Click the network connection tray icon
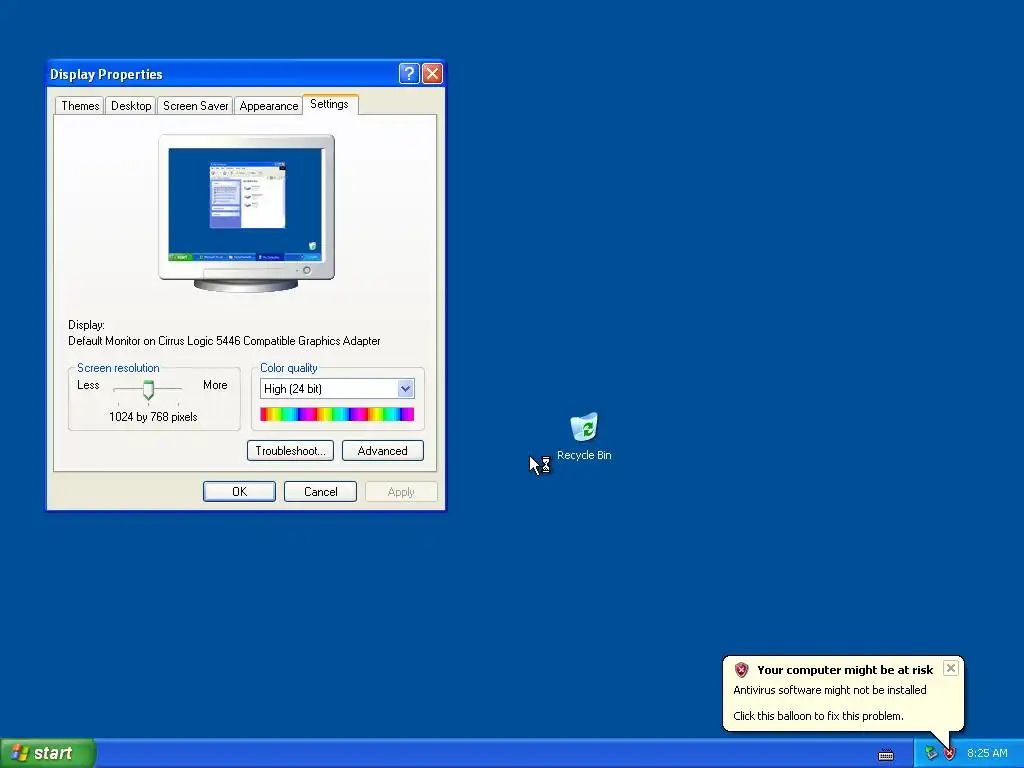1024x768 pixels. pos(931,754)
